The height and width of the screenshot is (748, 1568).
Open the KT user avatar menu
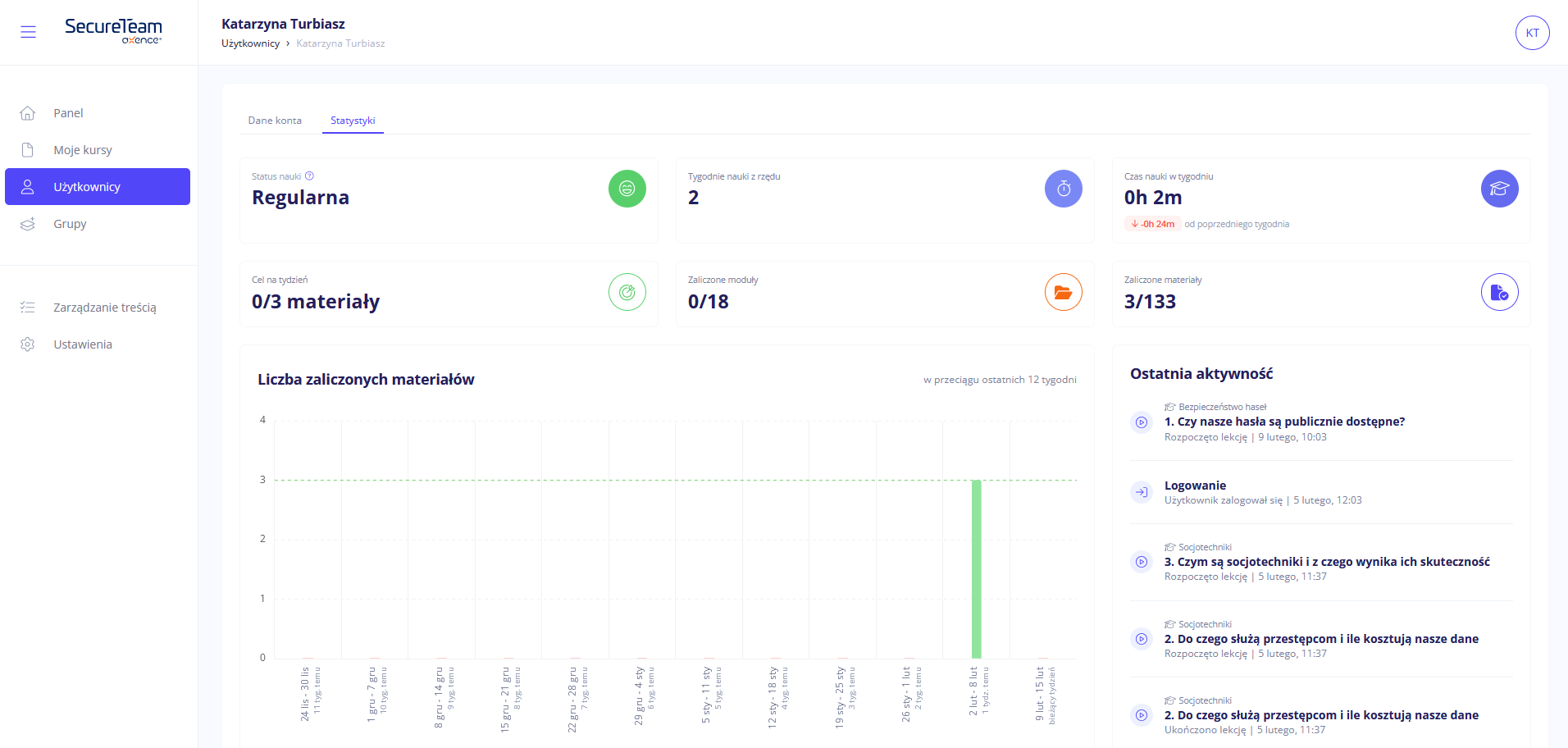pyautogui.click(x=1532, y=33)
